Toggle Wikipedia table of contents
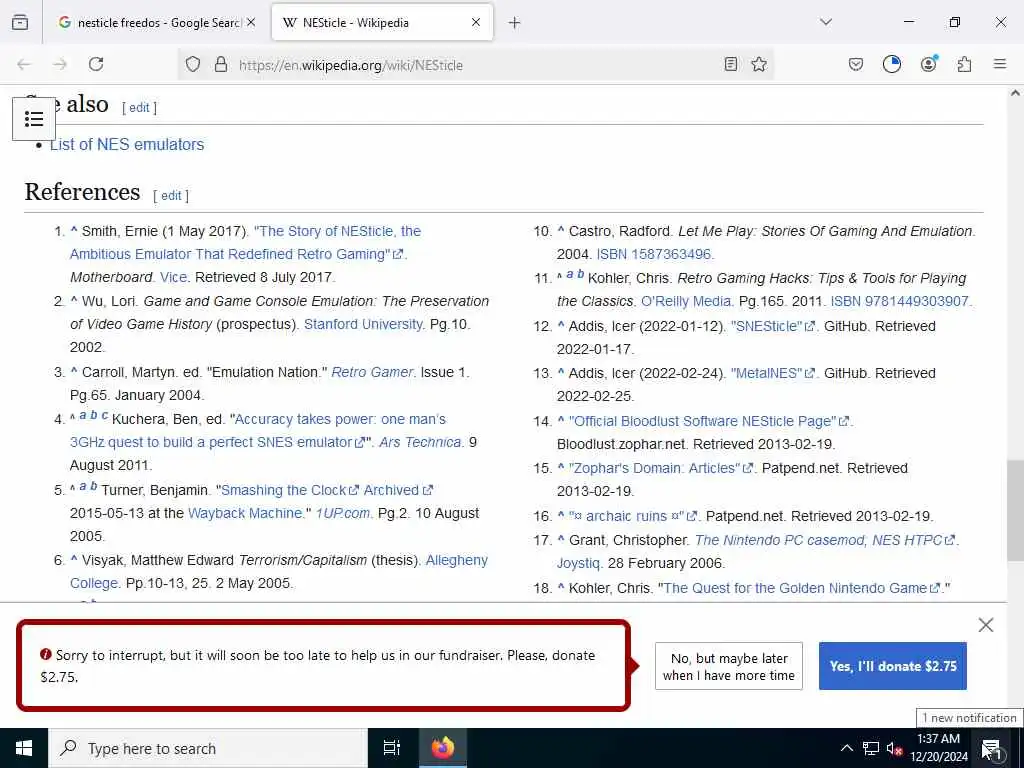 click(34, 119)
